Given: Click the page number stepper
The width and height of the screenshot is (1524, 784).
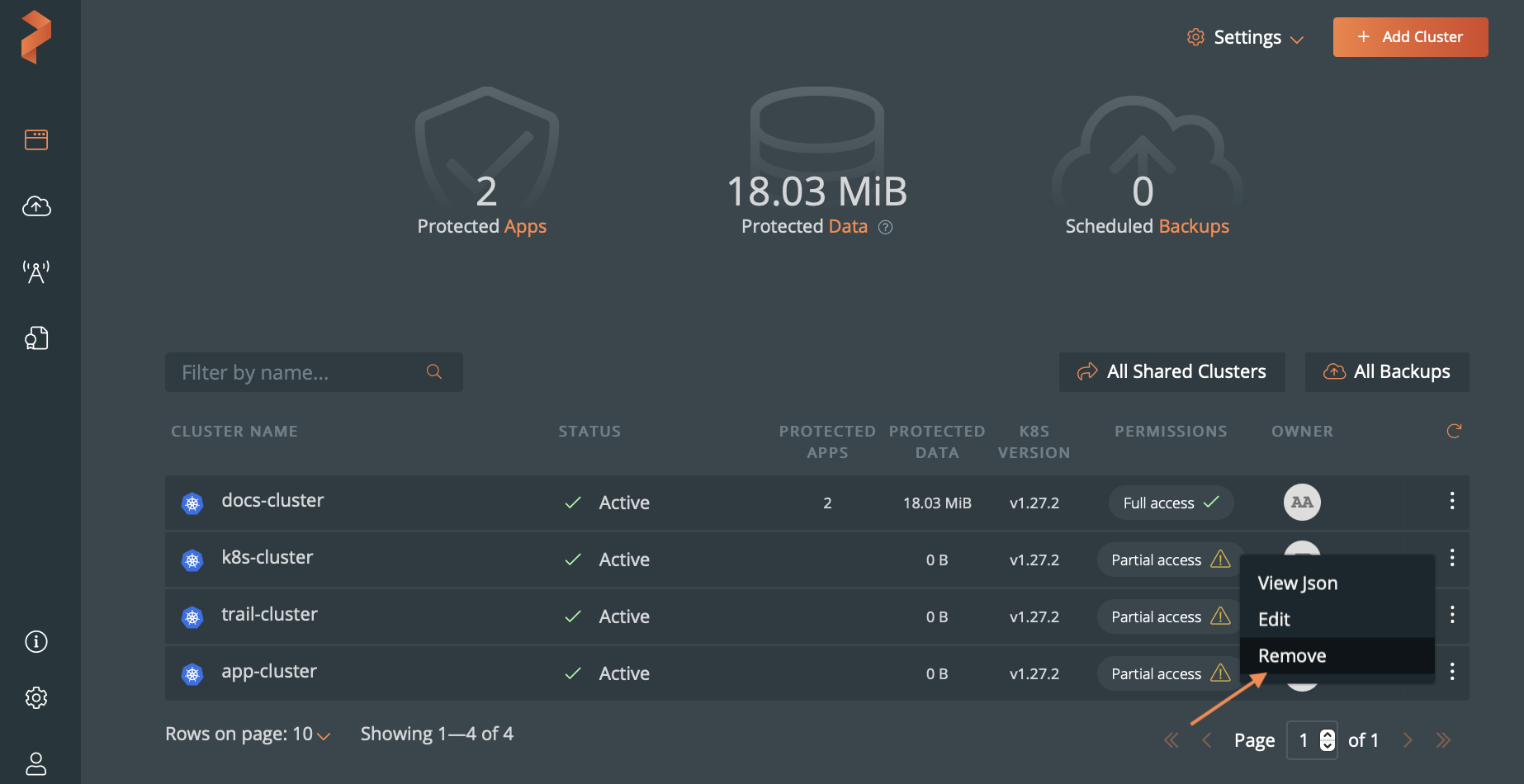Looking at the screenshot, I should point(1327,740).
